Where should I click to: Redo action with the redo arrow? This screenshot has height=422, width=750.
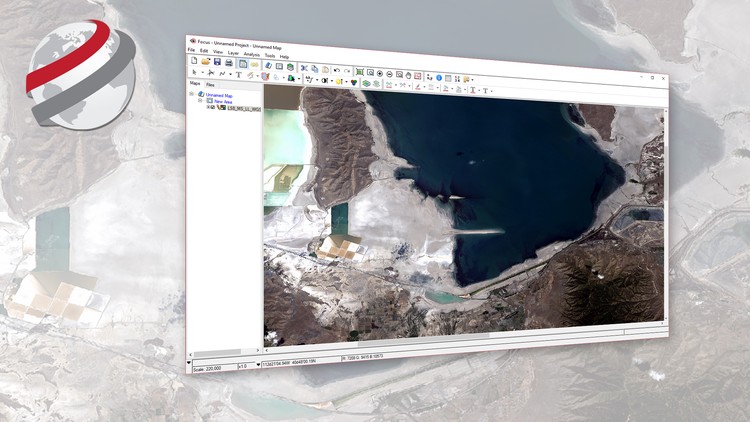point(347,71)
